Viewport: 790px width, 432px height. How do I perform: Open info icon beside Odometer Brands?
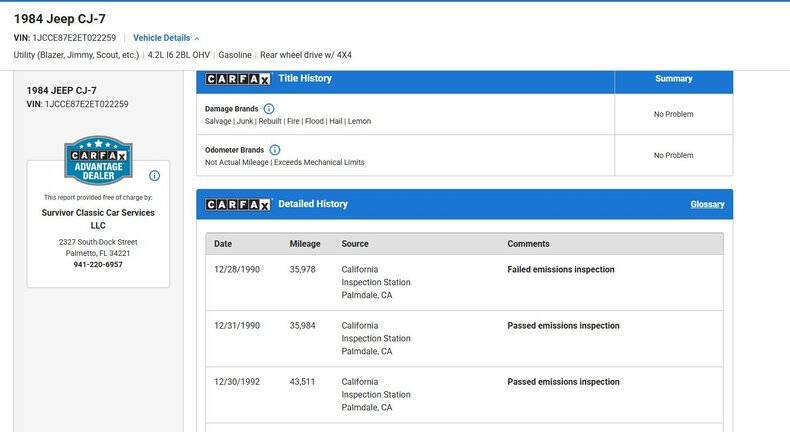point(275,150)
